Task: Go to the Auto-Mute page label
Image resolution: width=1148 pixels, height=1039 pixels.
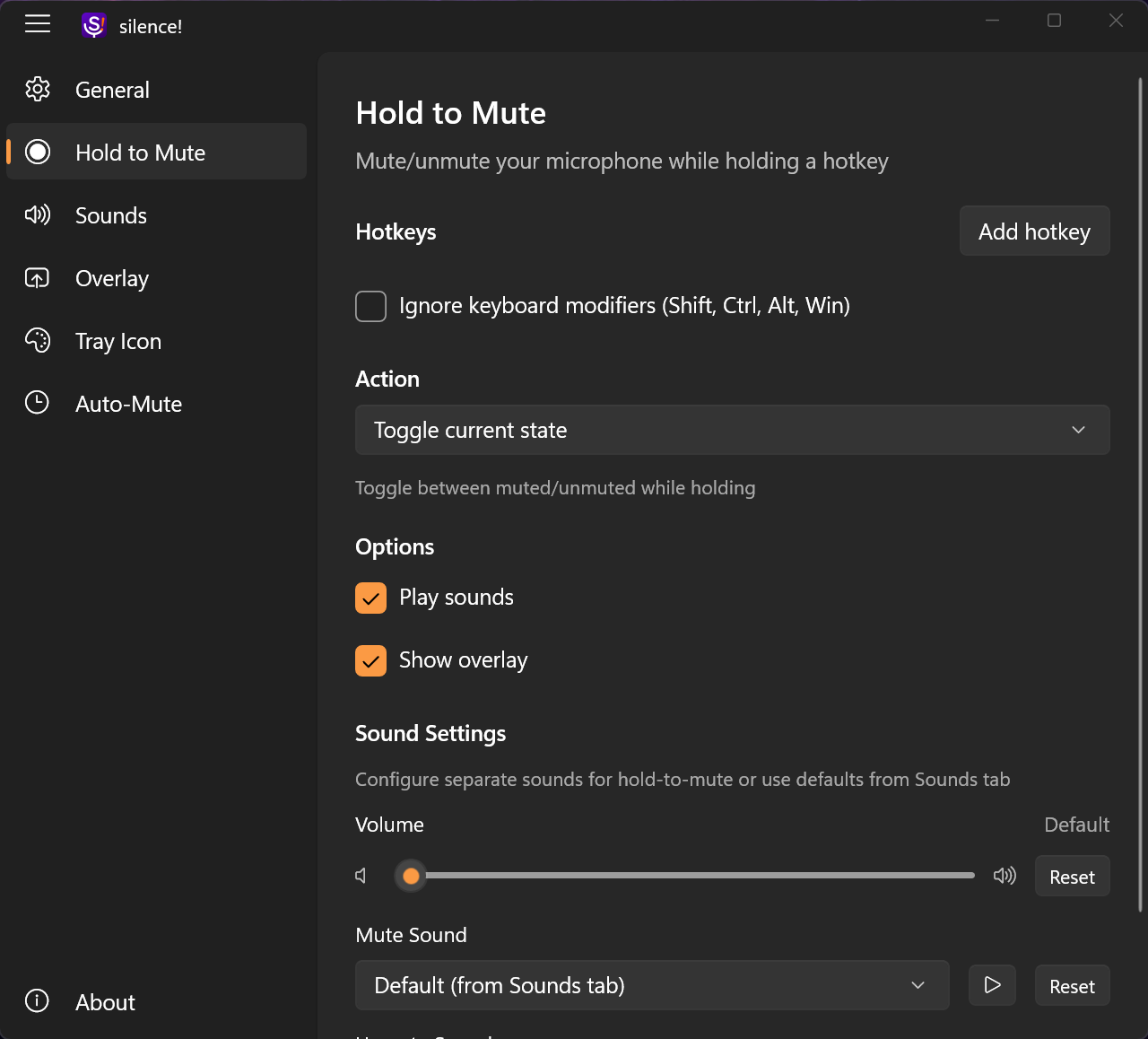Action: (x=129, y=404)
